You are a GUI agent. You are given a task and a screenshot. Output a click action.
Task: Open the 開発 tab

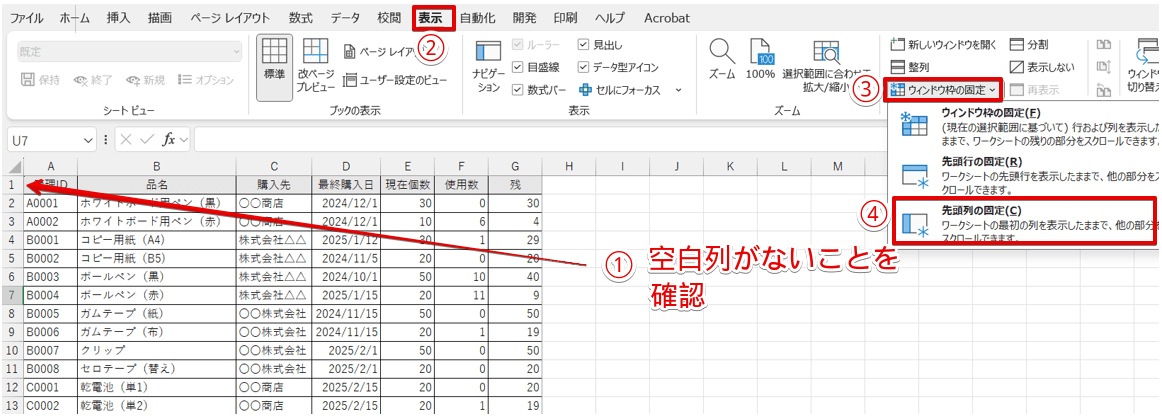[x=523, y=17]
